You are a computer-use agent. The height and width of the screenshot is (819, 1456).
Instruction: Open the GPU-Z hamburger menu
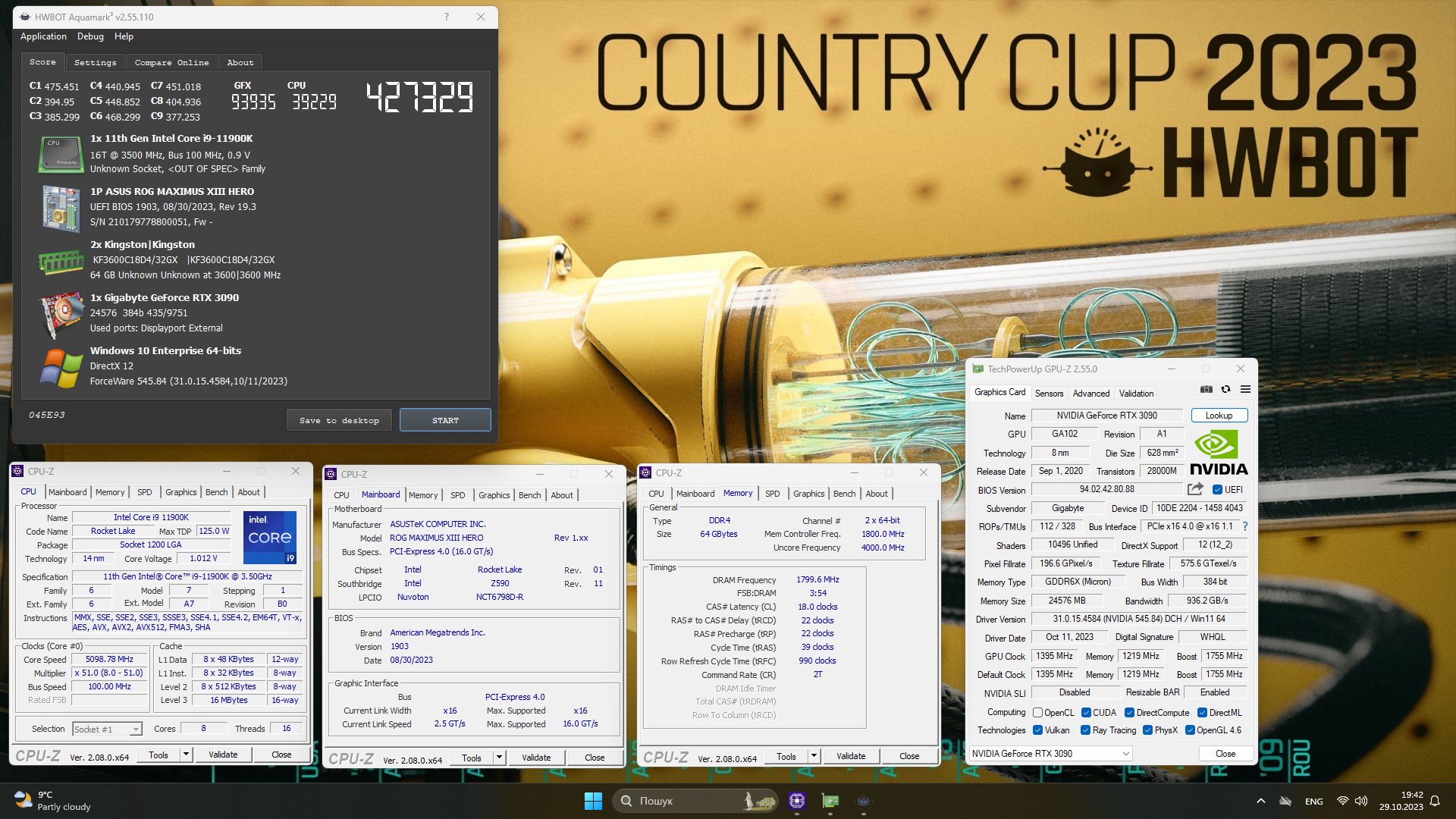(1245, 389)
